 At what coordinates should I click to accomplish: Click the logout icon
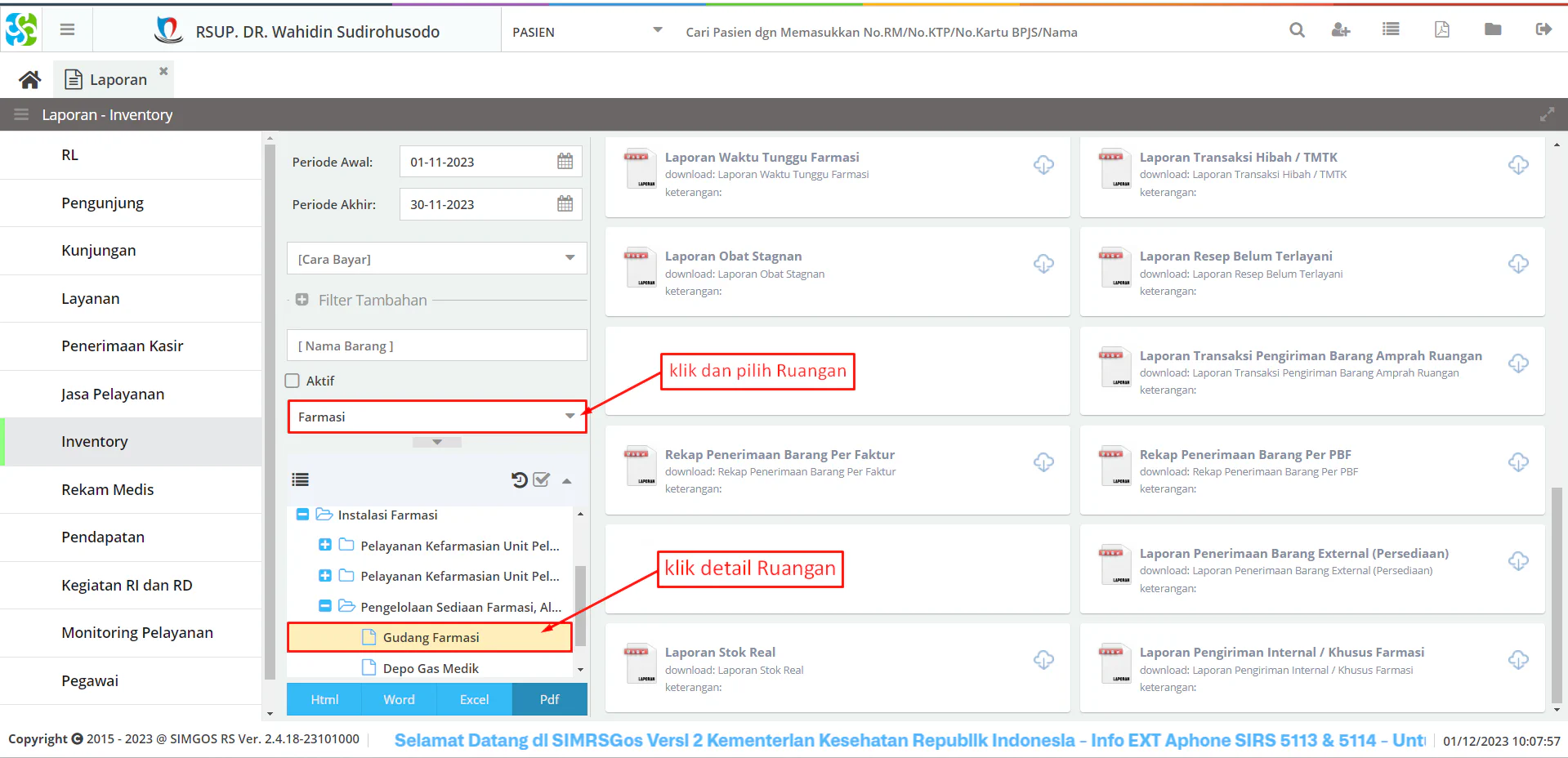[x=1543, y=30]
